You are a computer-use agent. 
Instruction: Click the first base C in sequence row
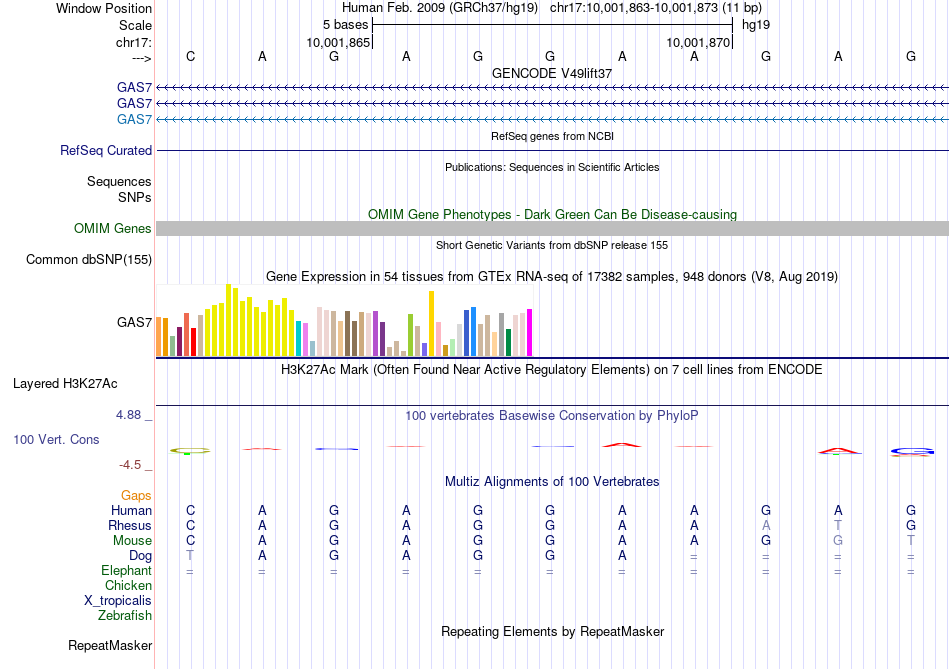(x=190, y=56)
